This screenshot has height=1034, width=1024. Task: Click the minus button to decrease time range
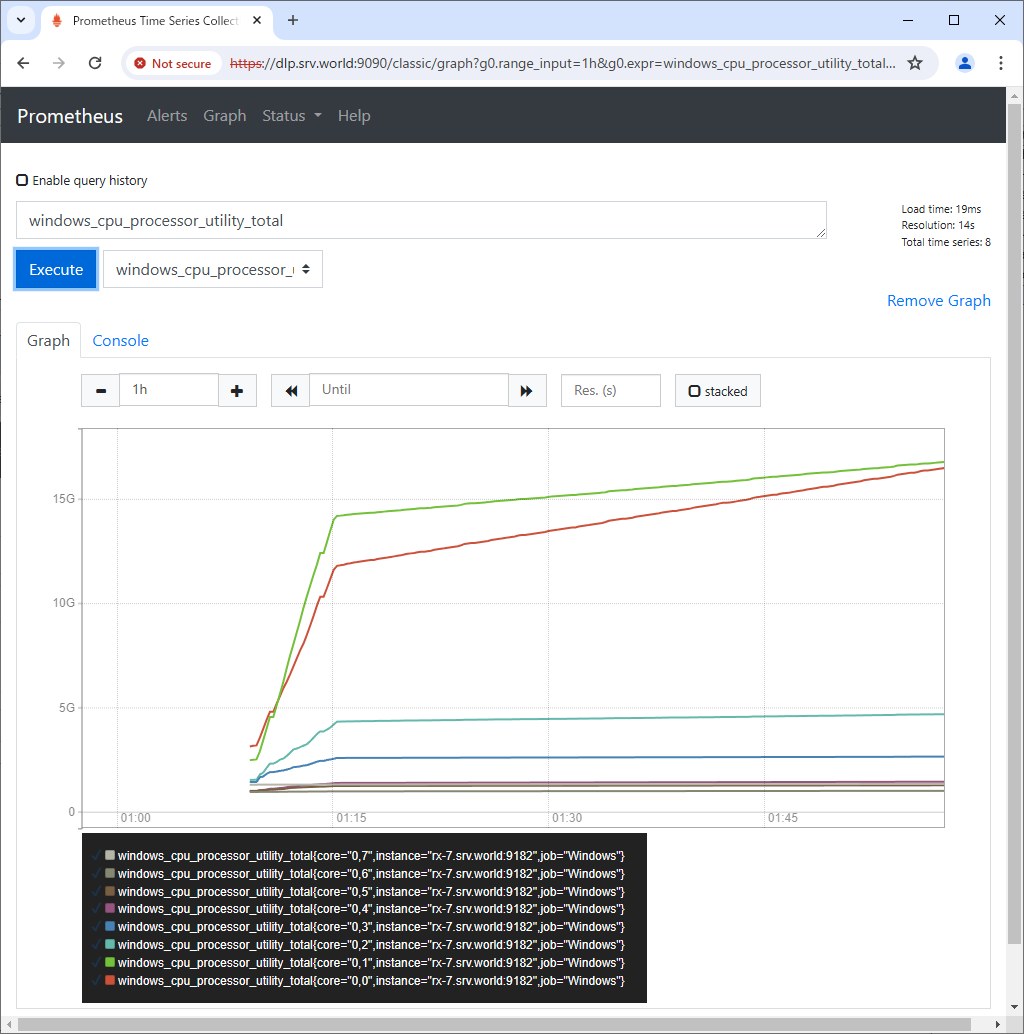[101, 390]
